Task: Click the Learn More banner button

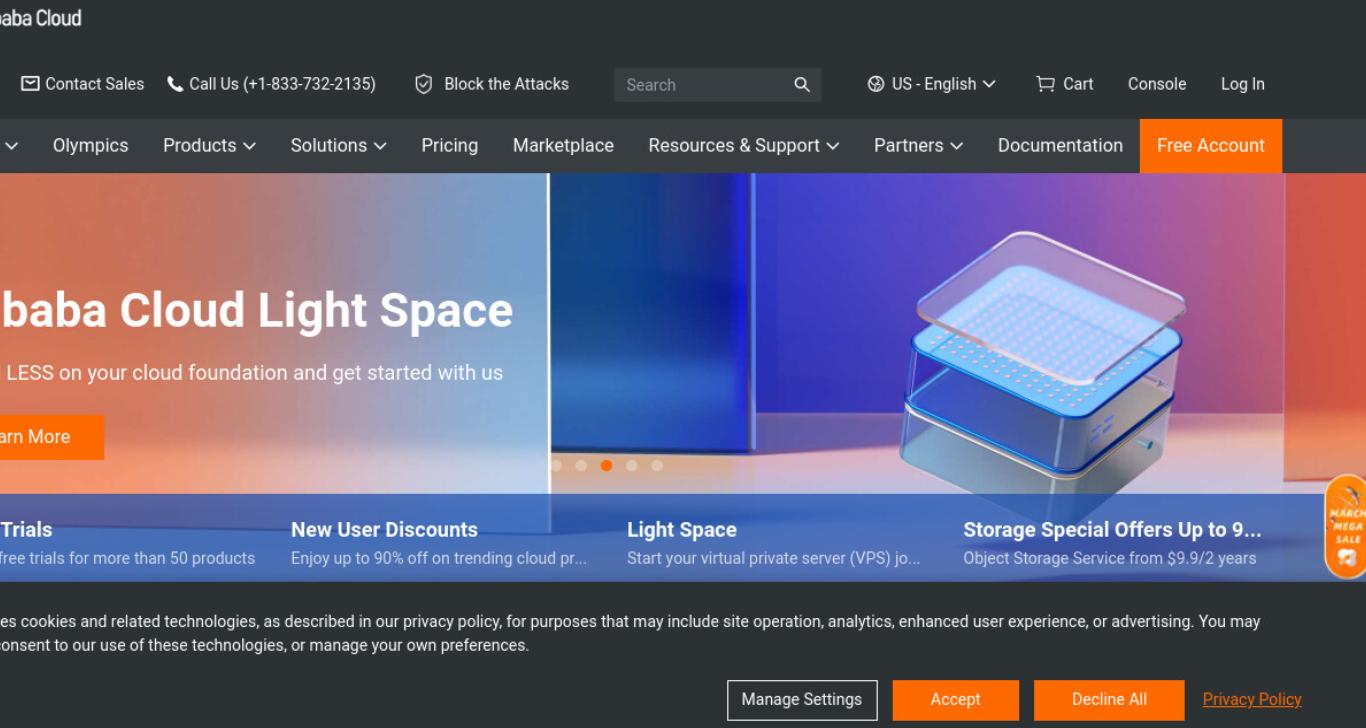Action: click(x=50, y=437)
